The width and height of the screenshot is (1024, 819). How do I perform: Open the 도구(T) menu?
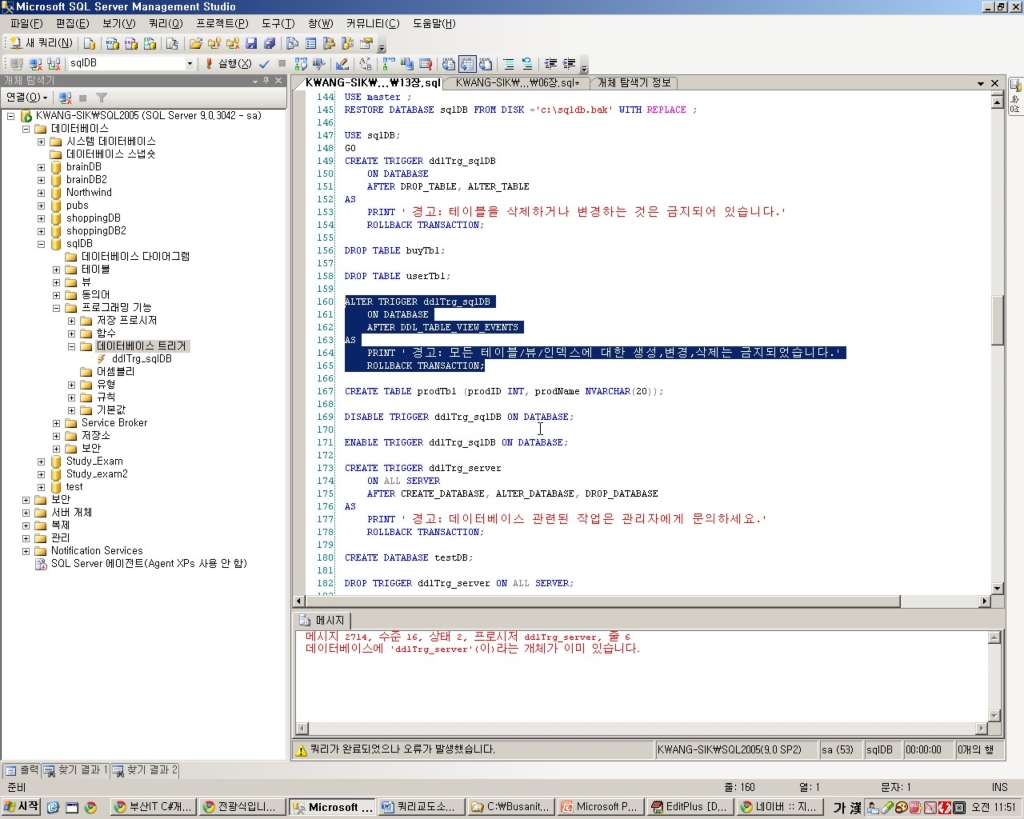(x=278, y=24)
